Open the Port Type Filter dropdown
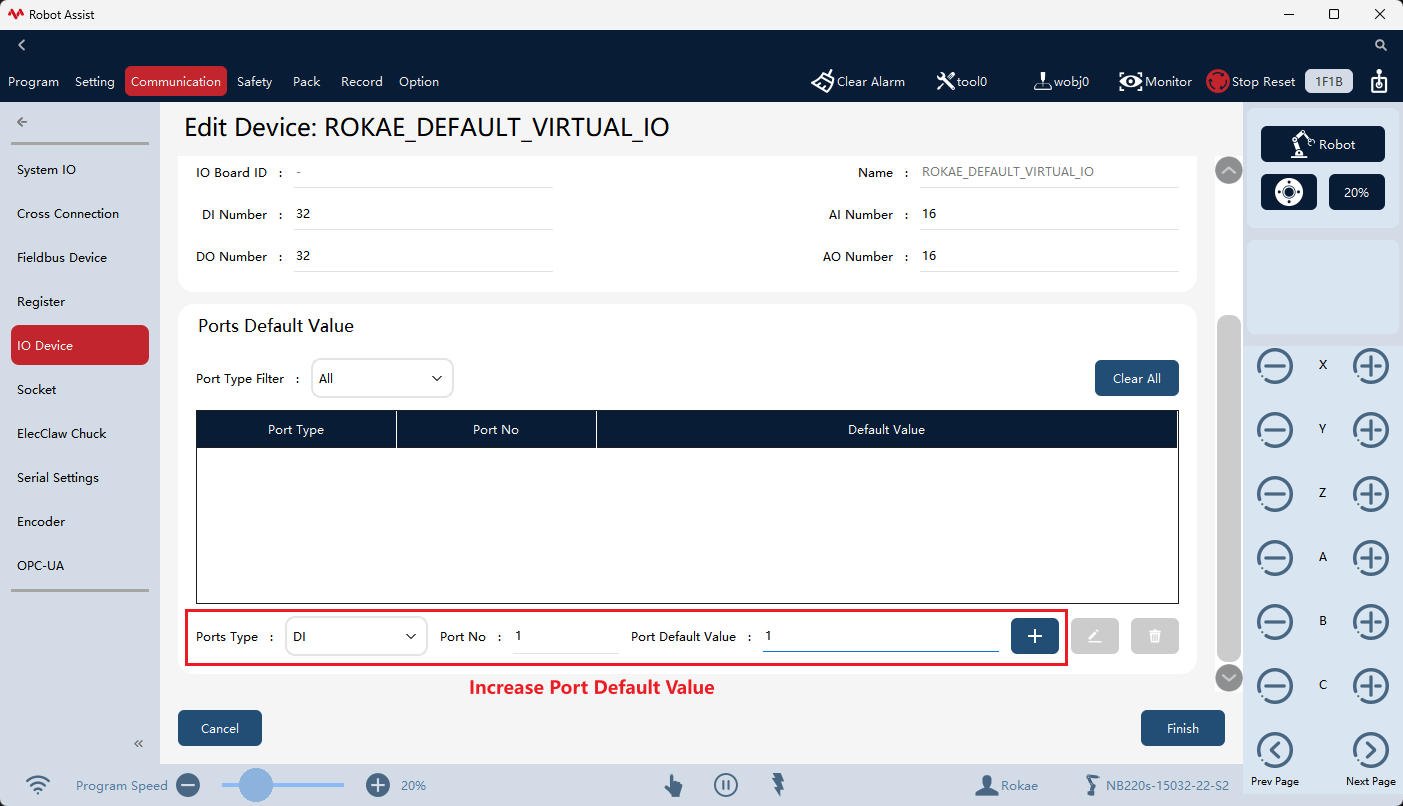The height and width of the screenshot is (806, 1403). coord(382,378)
